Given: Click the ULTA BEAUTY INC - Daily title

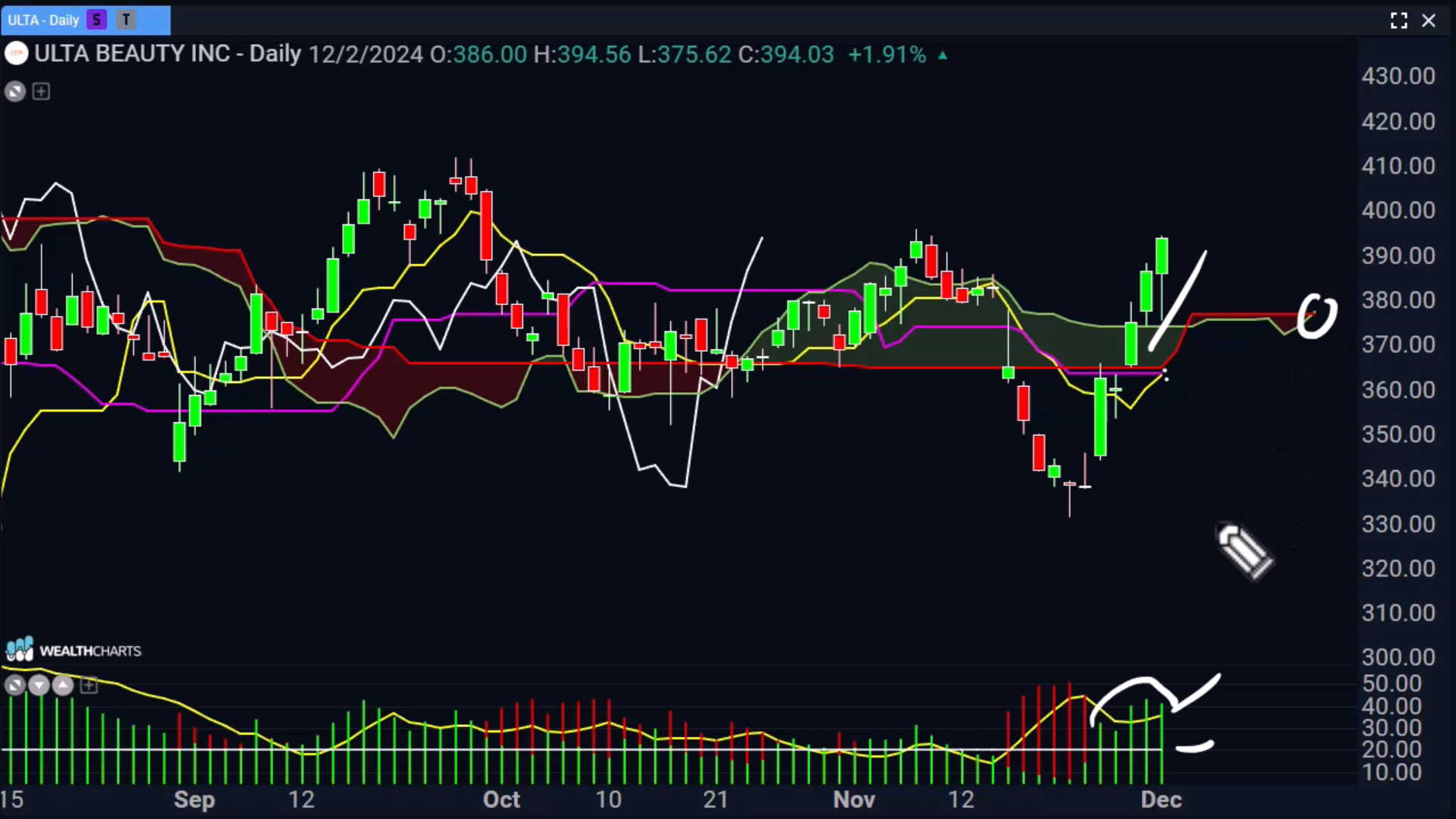Looking at the screenshot, I should point(168,54).
